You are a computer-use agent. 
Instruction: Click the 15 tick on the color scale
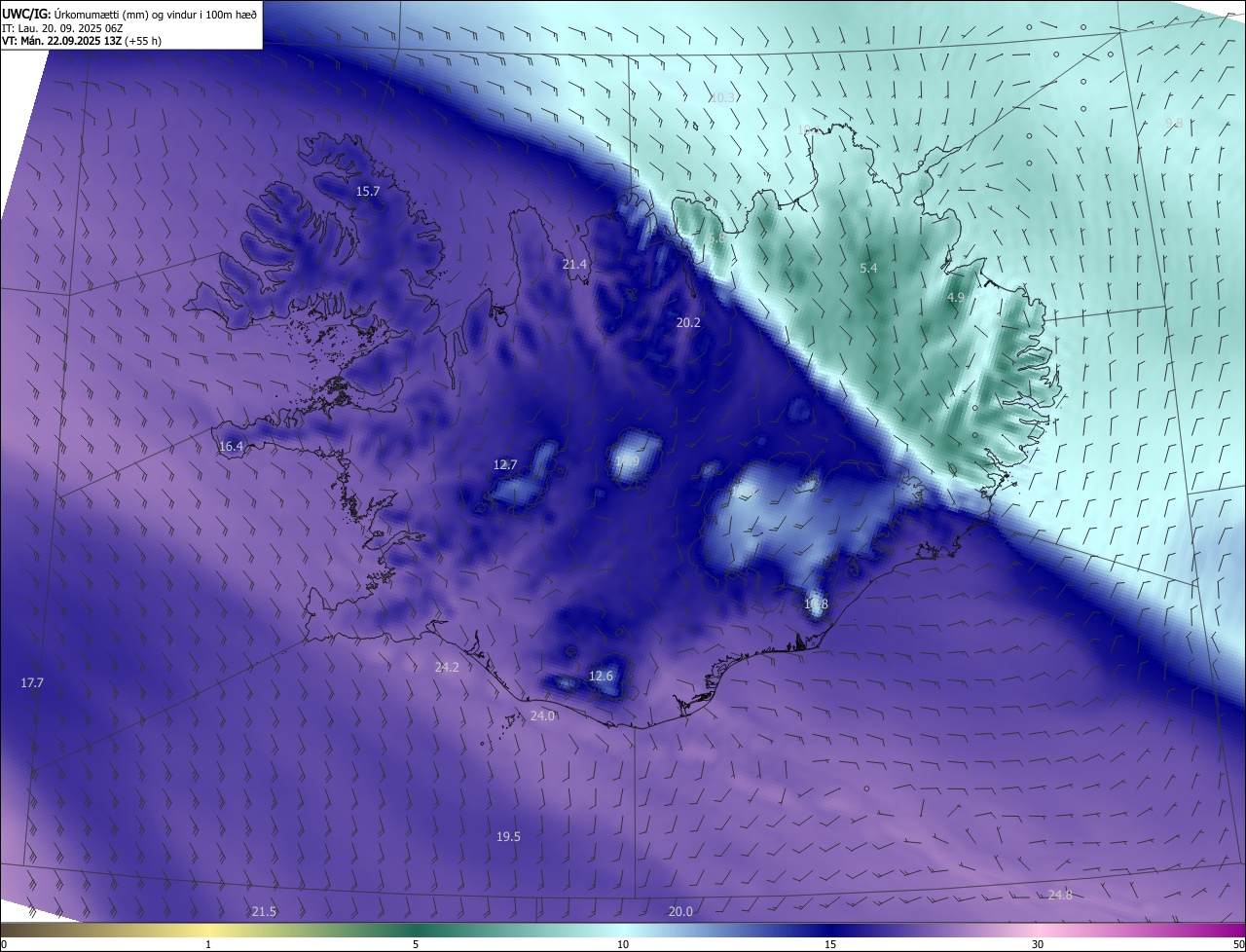pos(830,944)
